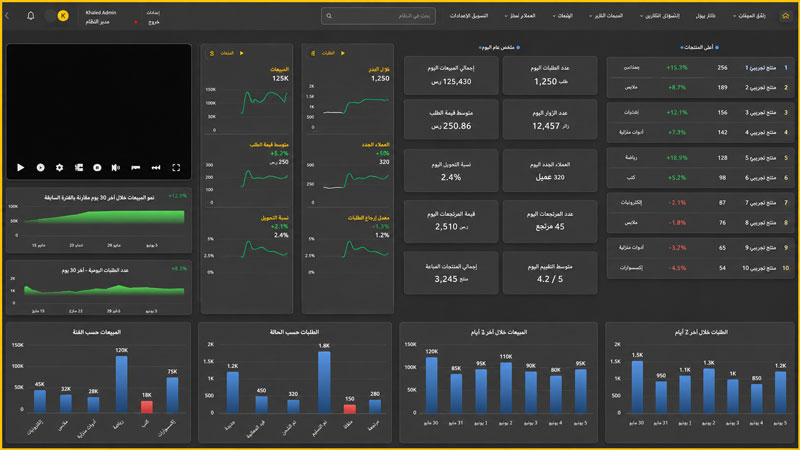The height and width of the screenshot is (450, 800).
Task: Click the +12.5% badge on sales growth chart
Action: click(x=178, y=196)
